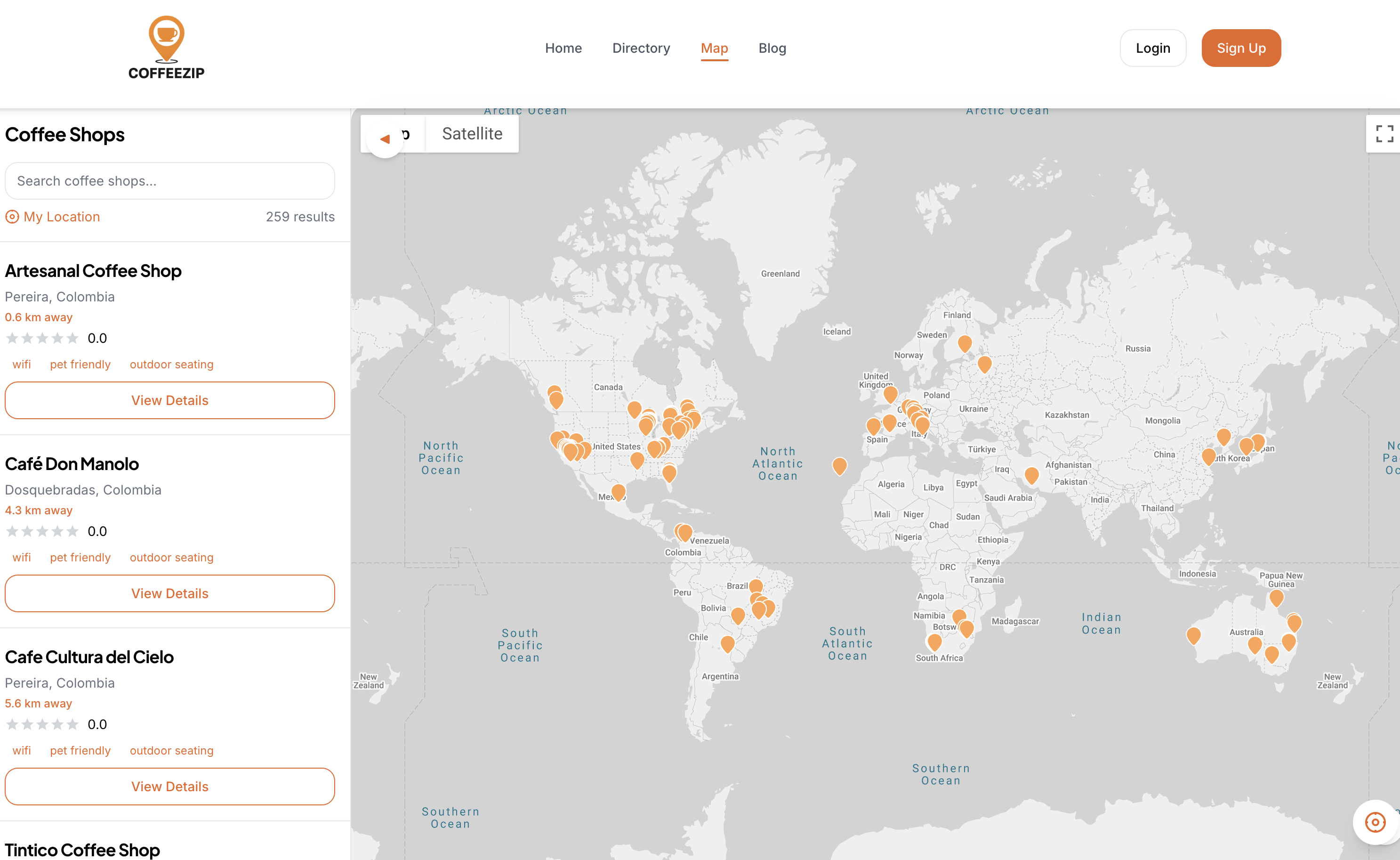This screenshot has height=860, width=1400.
Task: Click the 0.6 km away distance text
Action: pyautogui.click(x=39, y=317)
